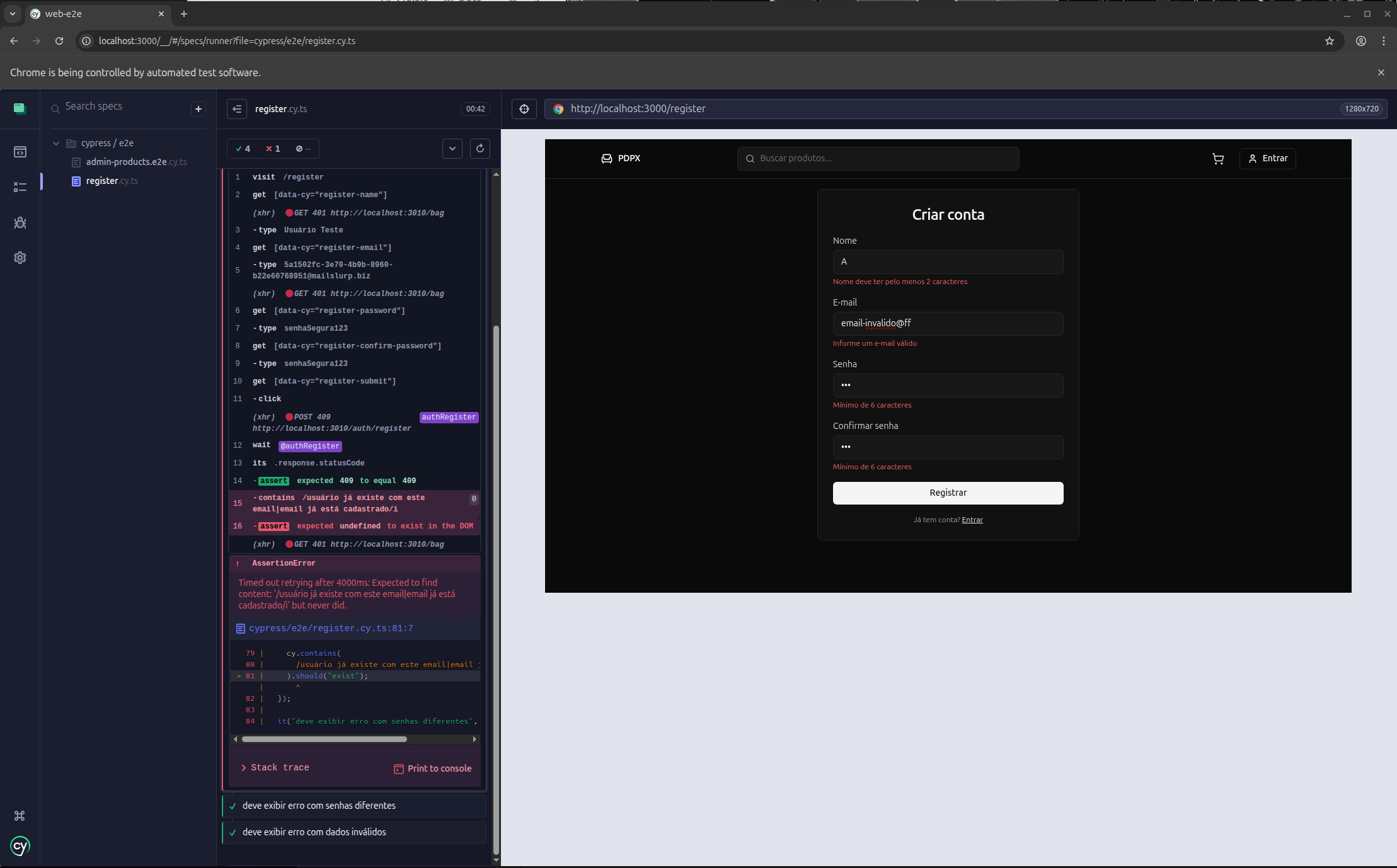The width and height of the screenshot is (1397, 868).
Task: Click the new spec plus button
Action: pos(198,109)
